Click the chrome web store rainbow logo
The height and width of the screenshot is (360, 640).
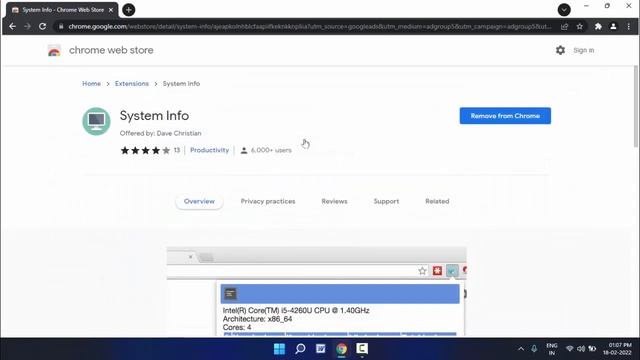point(54,51)
